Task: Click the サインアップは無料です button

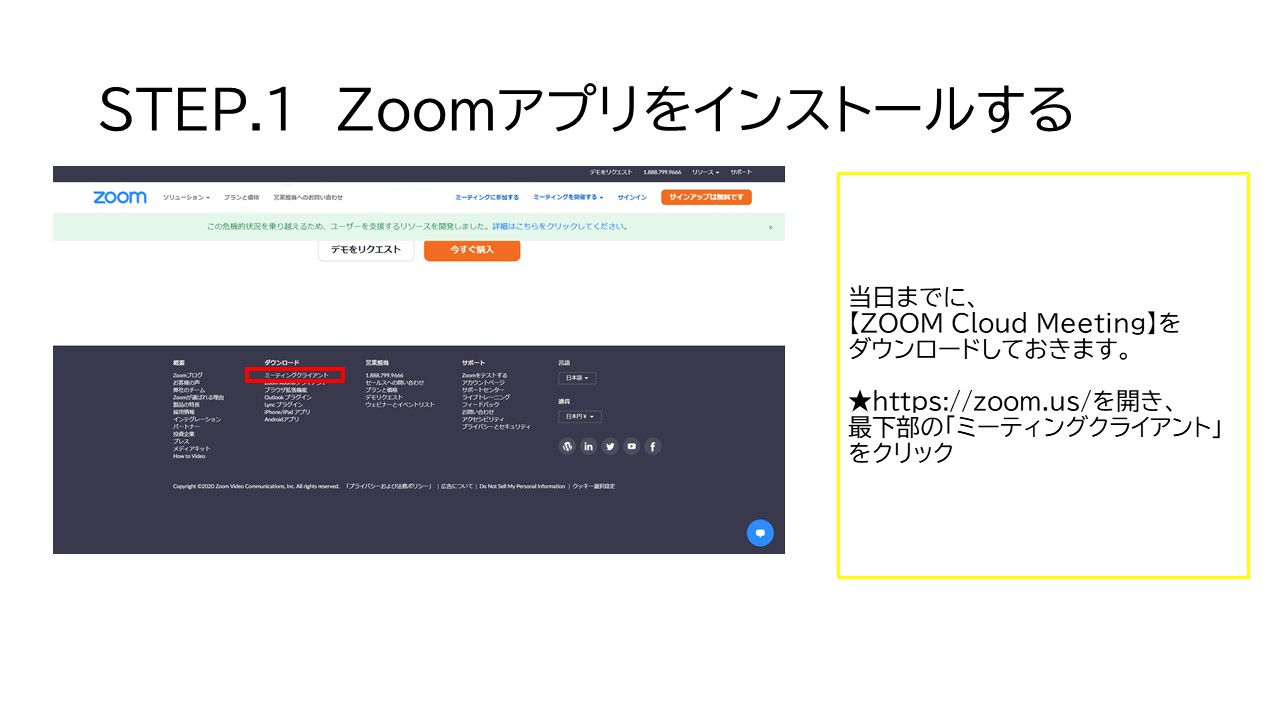Action: tap(709, 196)
